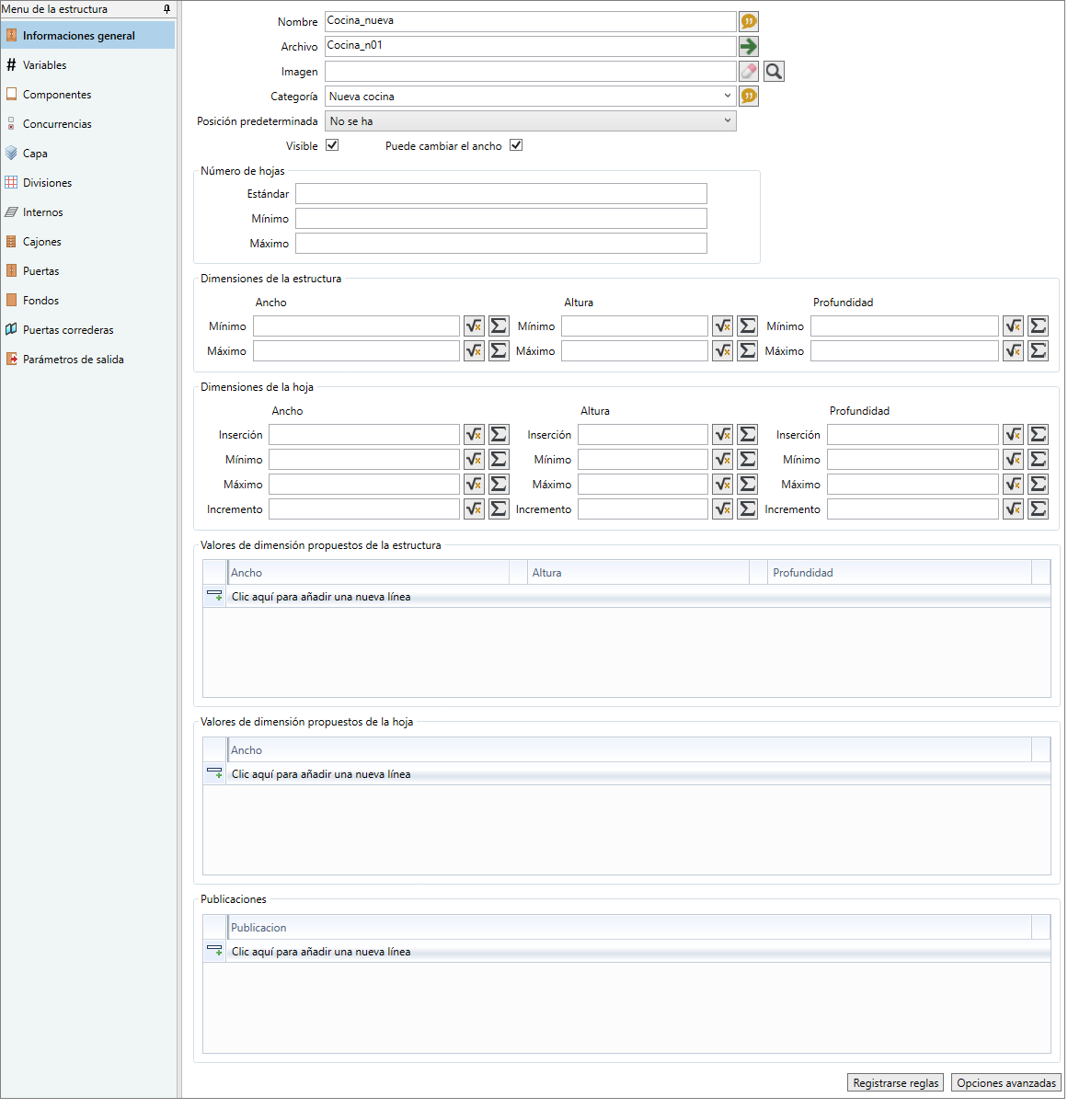Open Internos section in sidebar
Screen dimensions: 1068x1120
pyautogui.click(x=87, y=212)
